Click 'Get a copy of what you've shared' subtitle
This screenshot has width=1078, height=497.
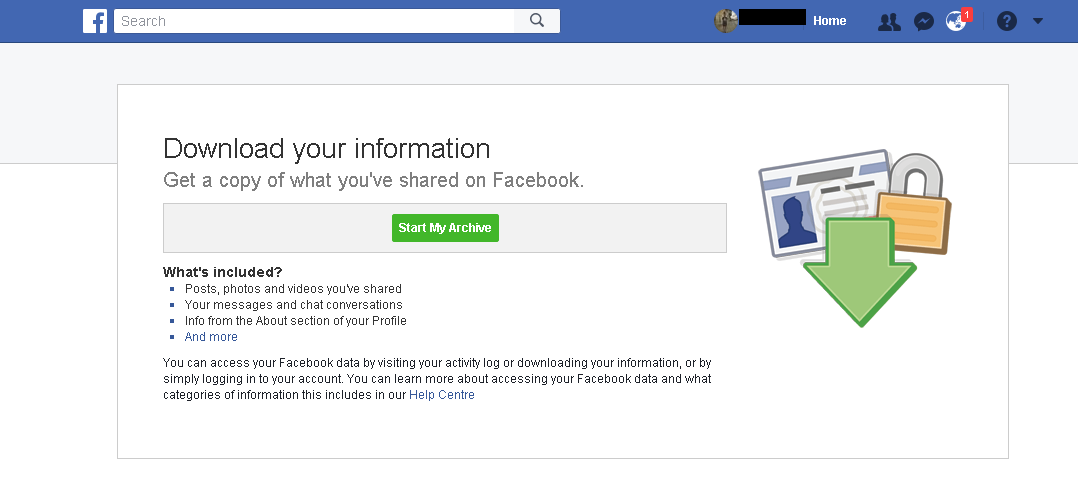tap(373, 180)
